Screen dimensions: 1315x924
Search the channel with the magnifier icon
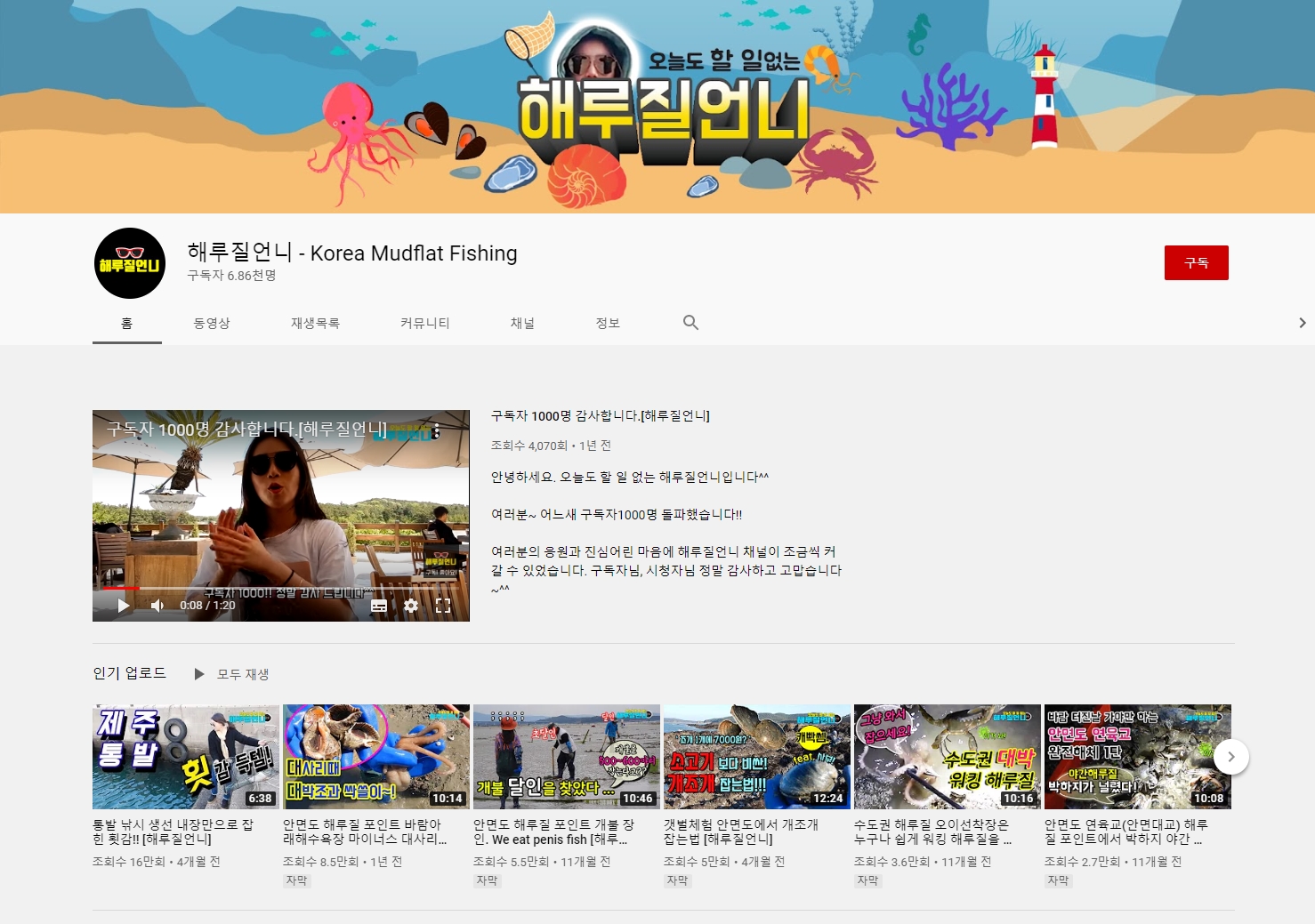coord(690,323)
